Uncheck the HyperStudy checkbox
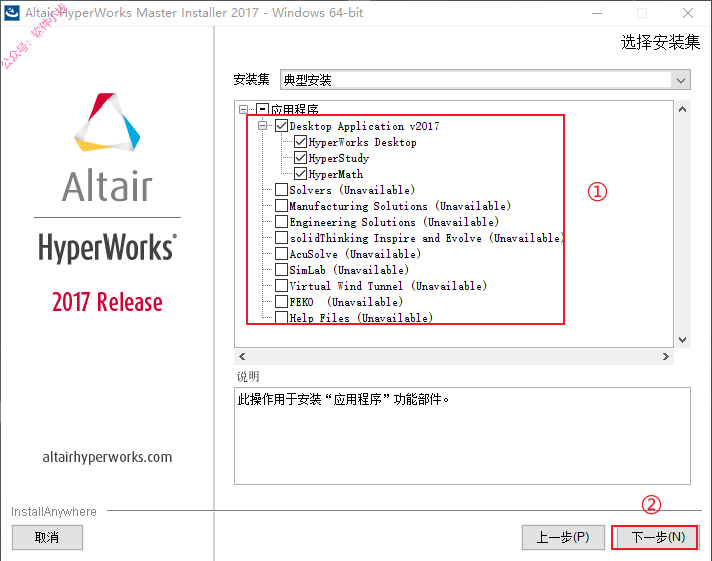 (x=301, y=158)
